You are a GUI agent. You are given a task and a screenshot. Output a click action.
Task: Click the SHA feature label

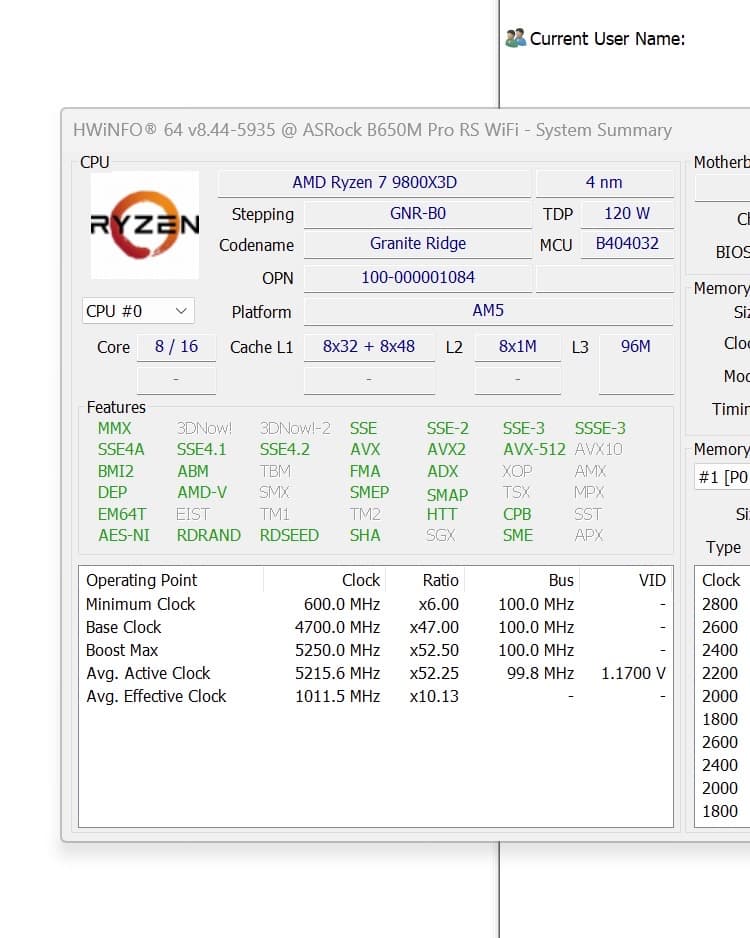click(x=365, y=535)
